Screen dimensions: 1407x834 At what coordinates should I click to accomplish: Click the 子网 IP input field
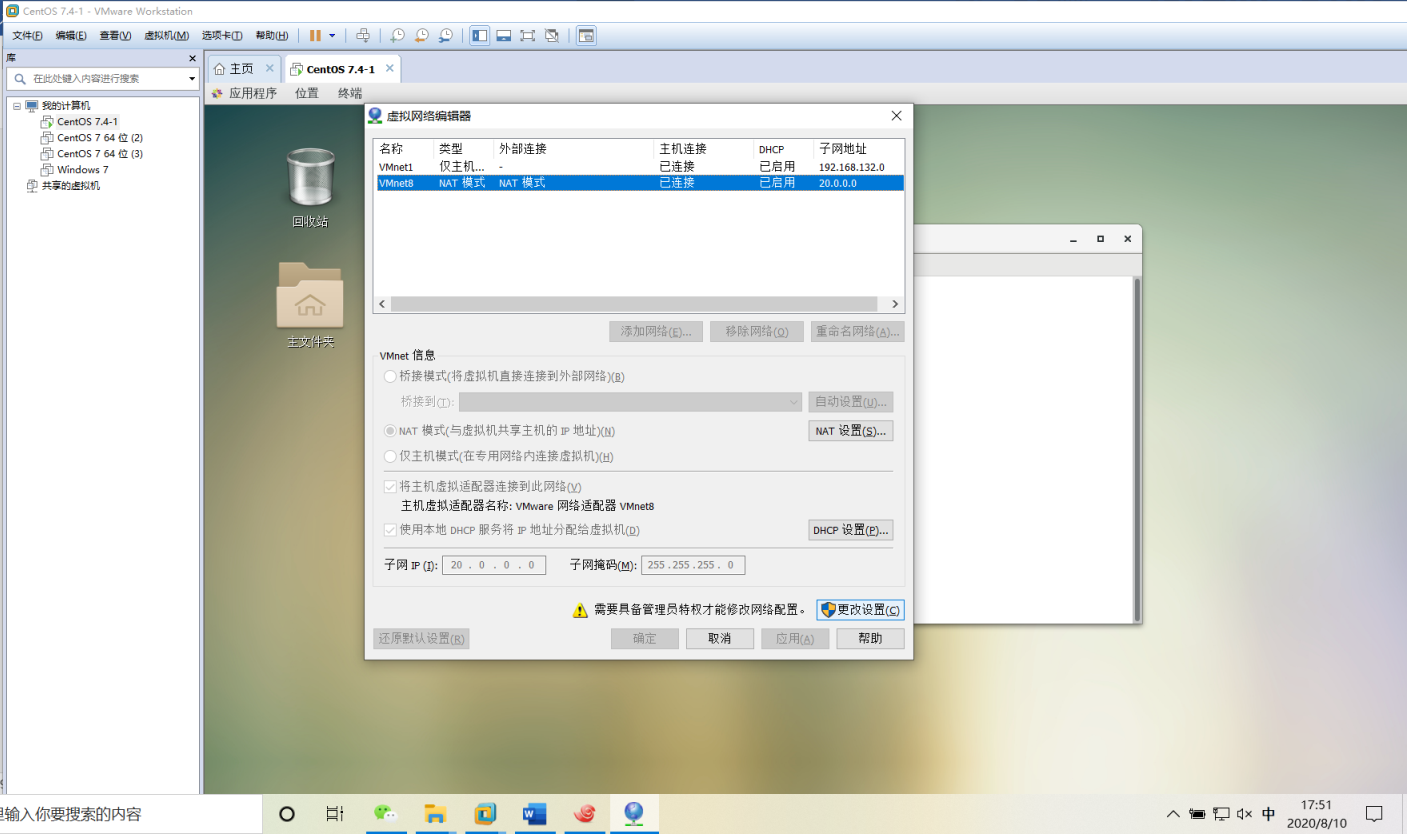[494, 565]
